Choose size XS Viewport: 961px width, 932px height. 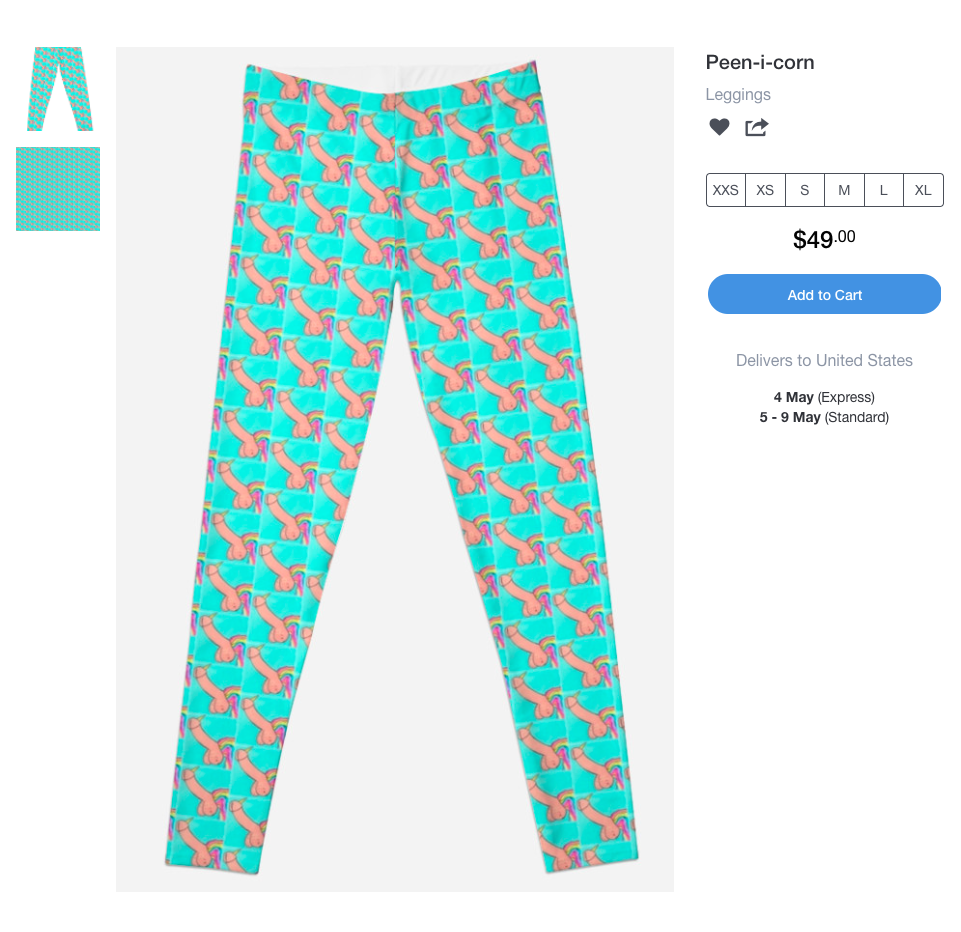(765, 190)
